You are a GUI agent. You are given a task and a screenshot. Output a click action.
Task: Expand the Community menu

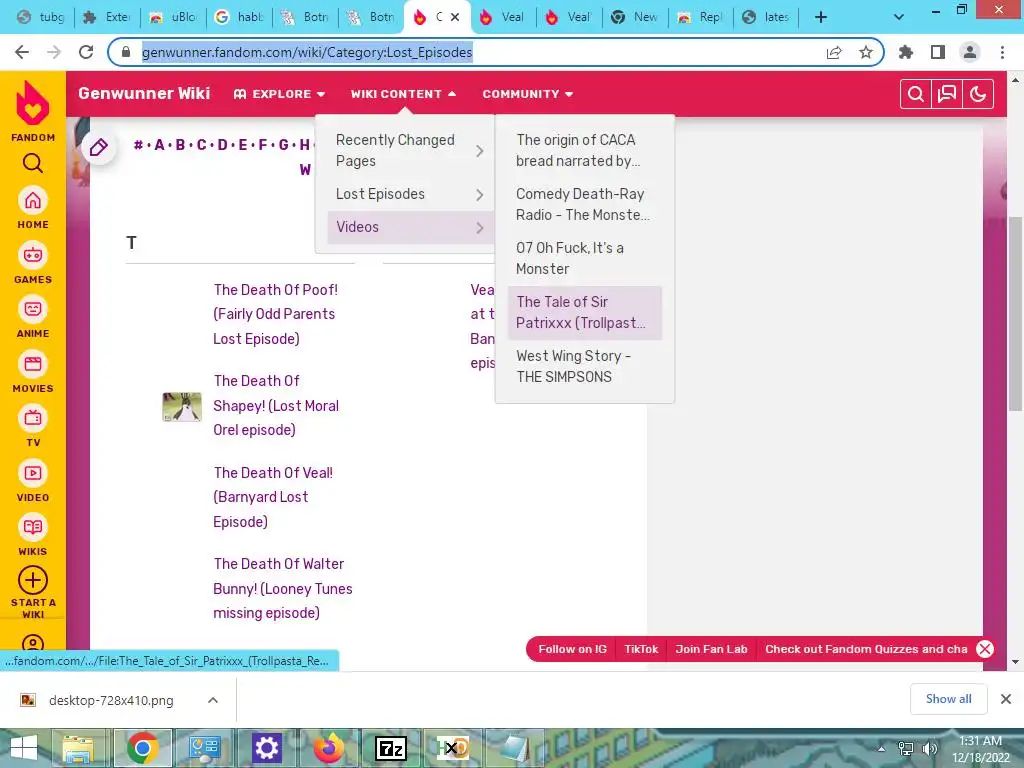(528, 94)
